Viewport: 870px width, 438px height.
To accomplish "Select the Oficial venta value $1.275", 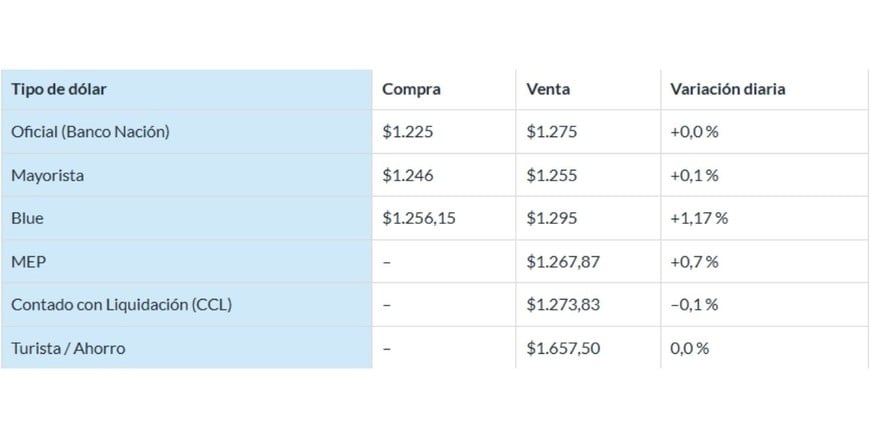I will click(x=552, y=132).
